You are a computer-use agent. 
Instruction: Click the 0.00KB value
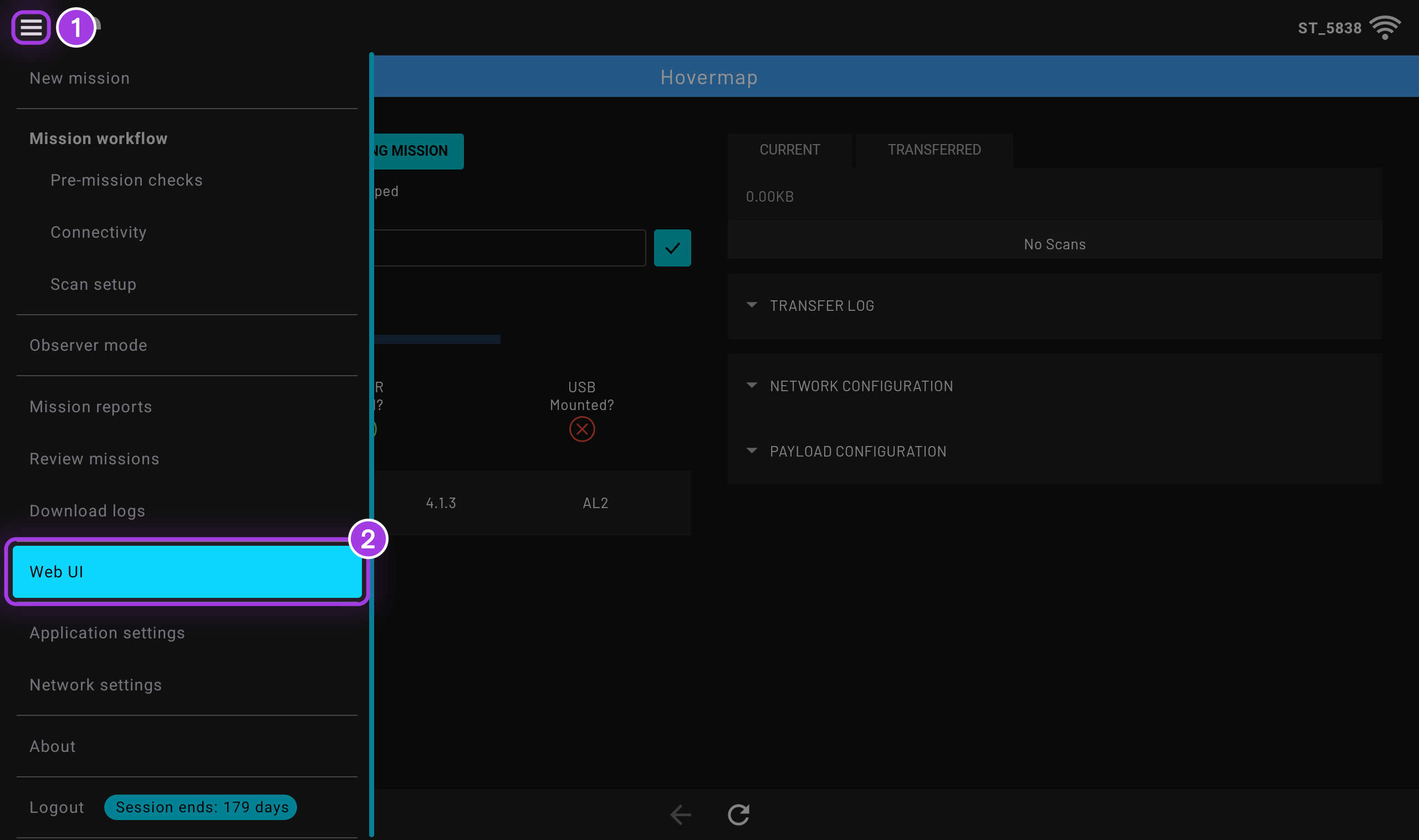(x=769, y=197)
